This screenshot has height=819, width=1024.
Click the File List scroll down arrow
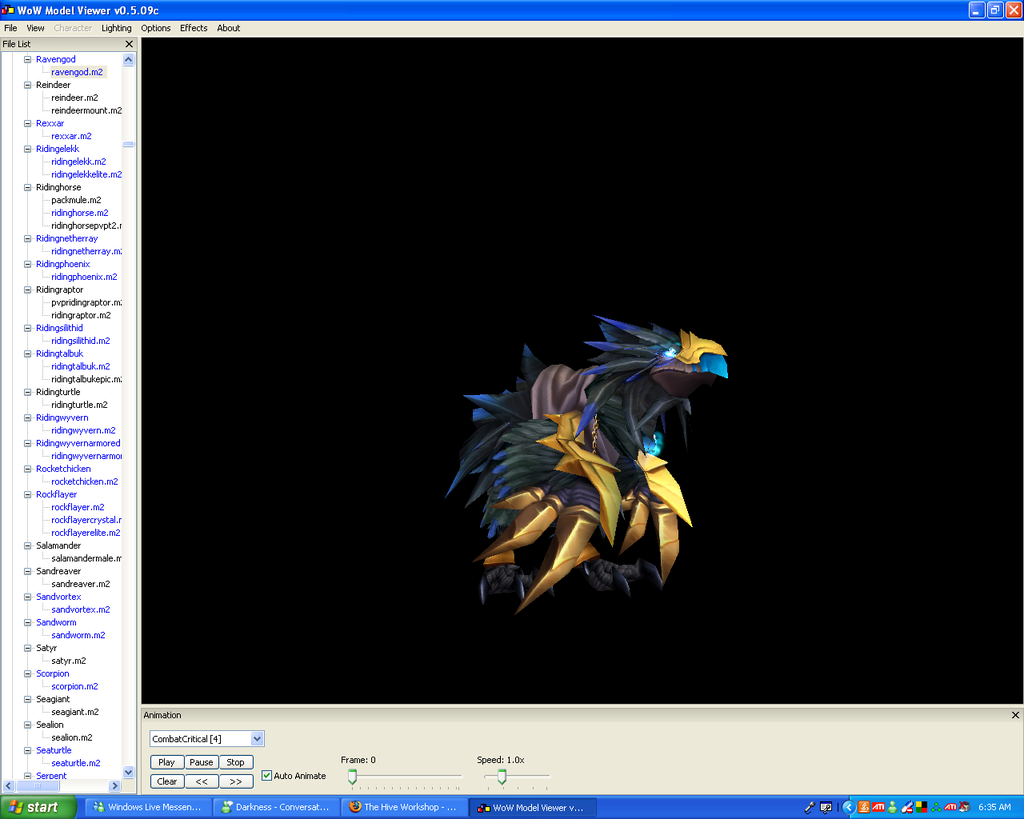(129, 772)
